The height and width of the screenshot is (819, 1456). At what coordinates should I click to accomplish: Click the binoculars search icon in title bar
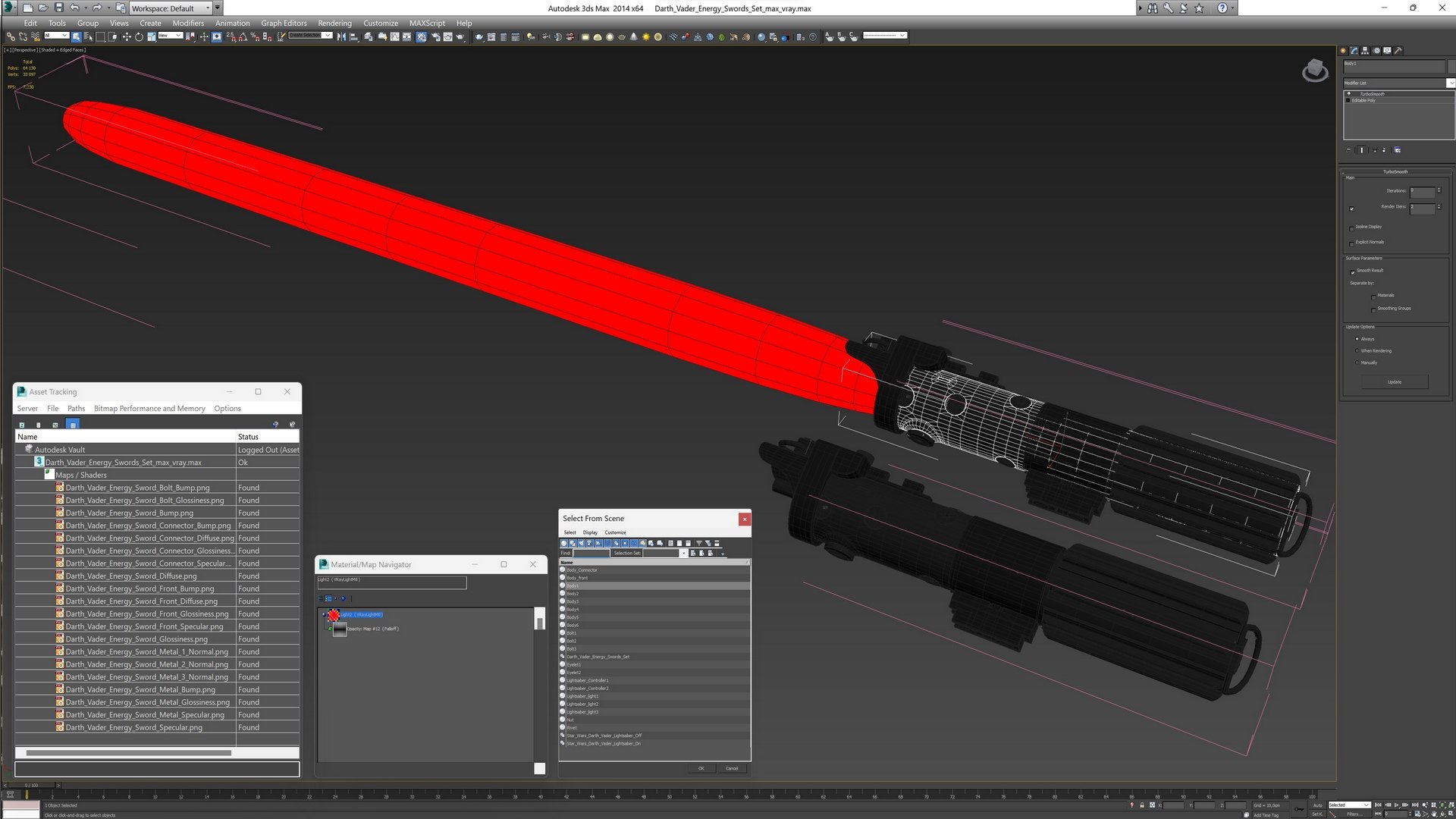1153,8
